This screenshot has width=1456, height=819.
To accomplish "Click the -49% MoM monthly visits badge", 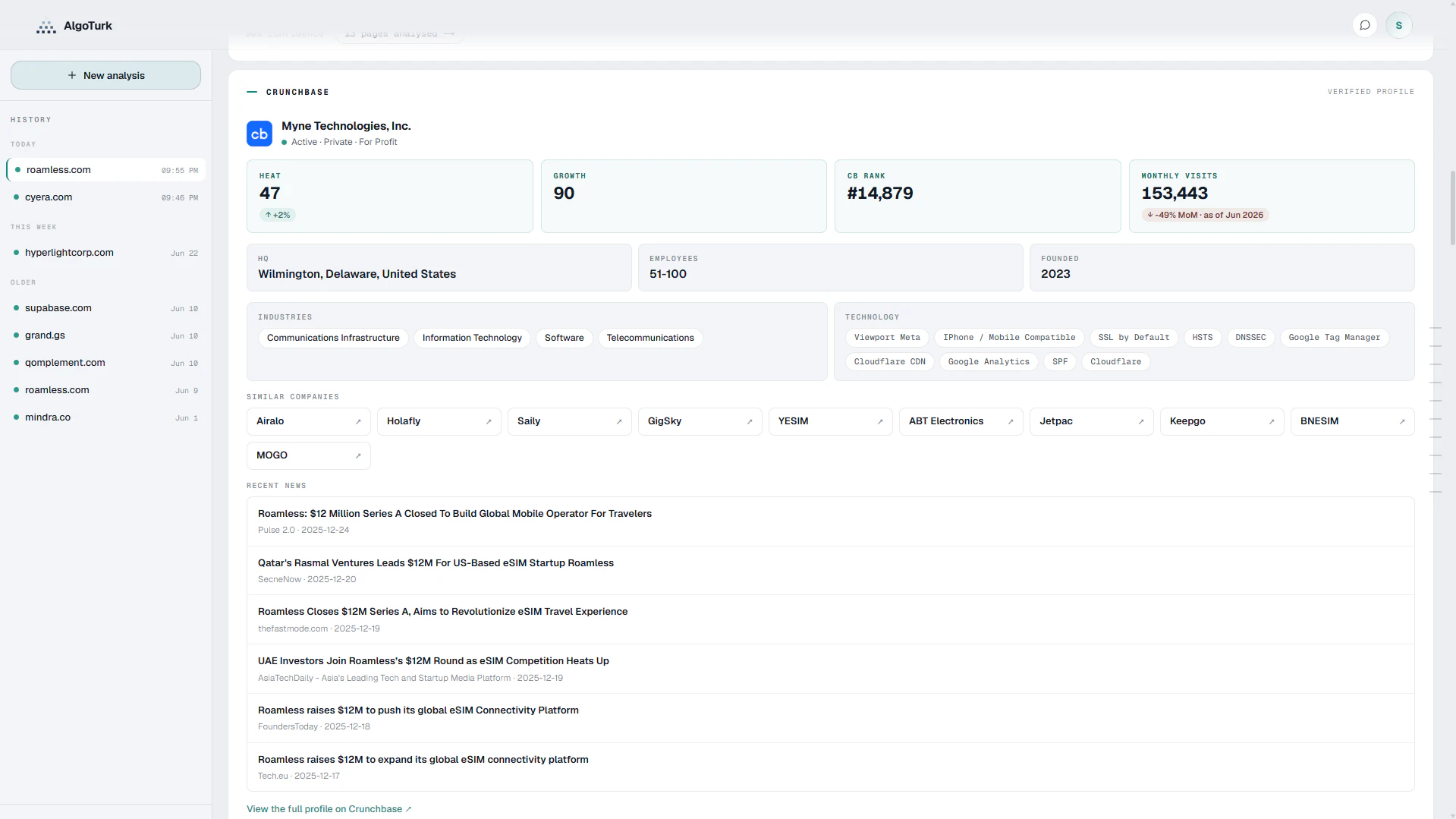I will (x=1205, y=216).
